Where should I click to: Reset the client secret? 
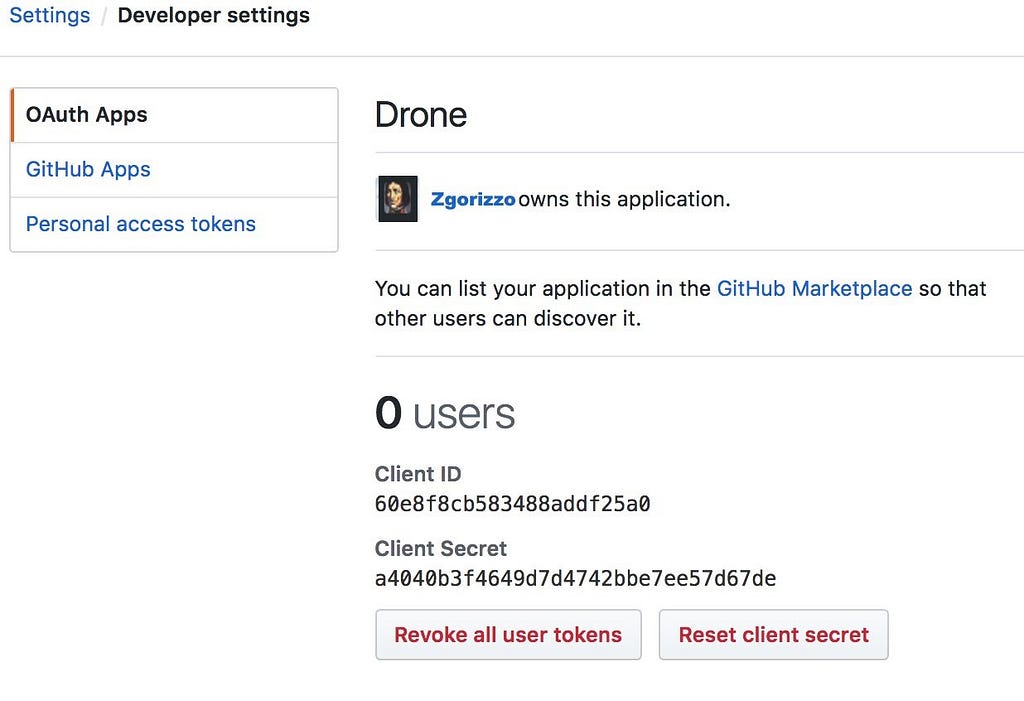coord(773,635)
